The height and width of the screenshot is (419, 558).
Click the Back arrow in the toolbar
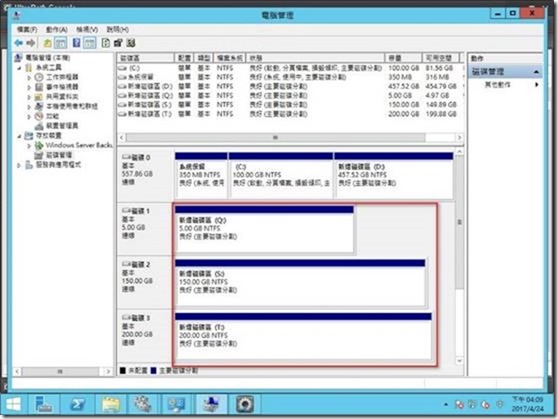tap(19, 43)
